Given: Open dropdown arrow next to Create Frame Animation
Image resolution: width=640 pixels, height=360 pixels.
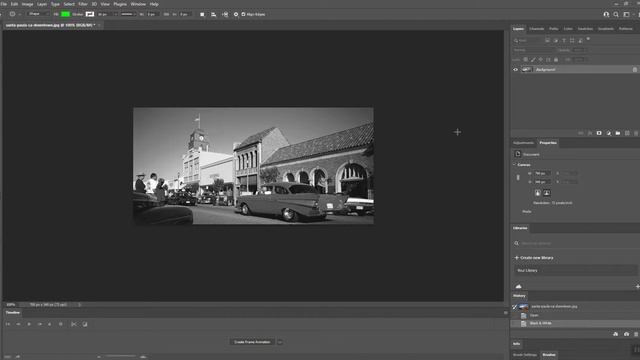Looking at the screenshot, I should coord(280,342).
